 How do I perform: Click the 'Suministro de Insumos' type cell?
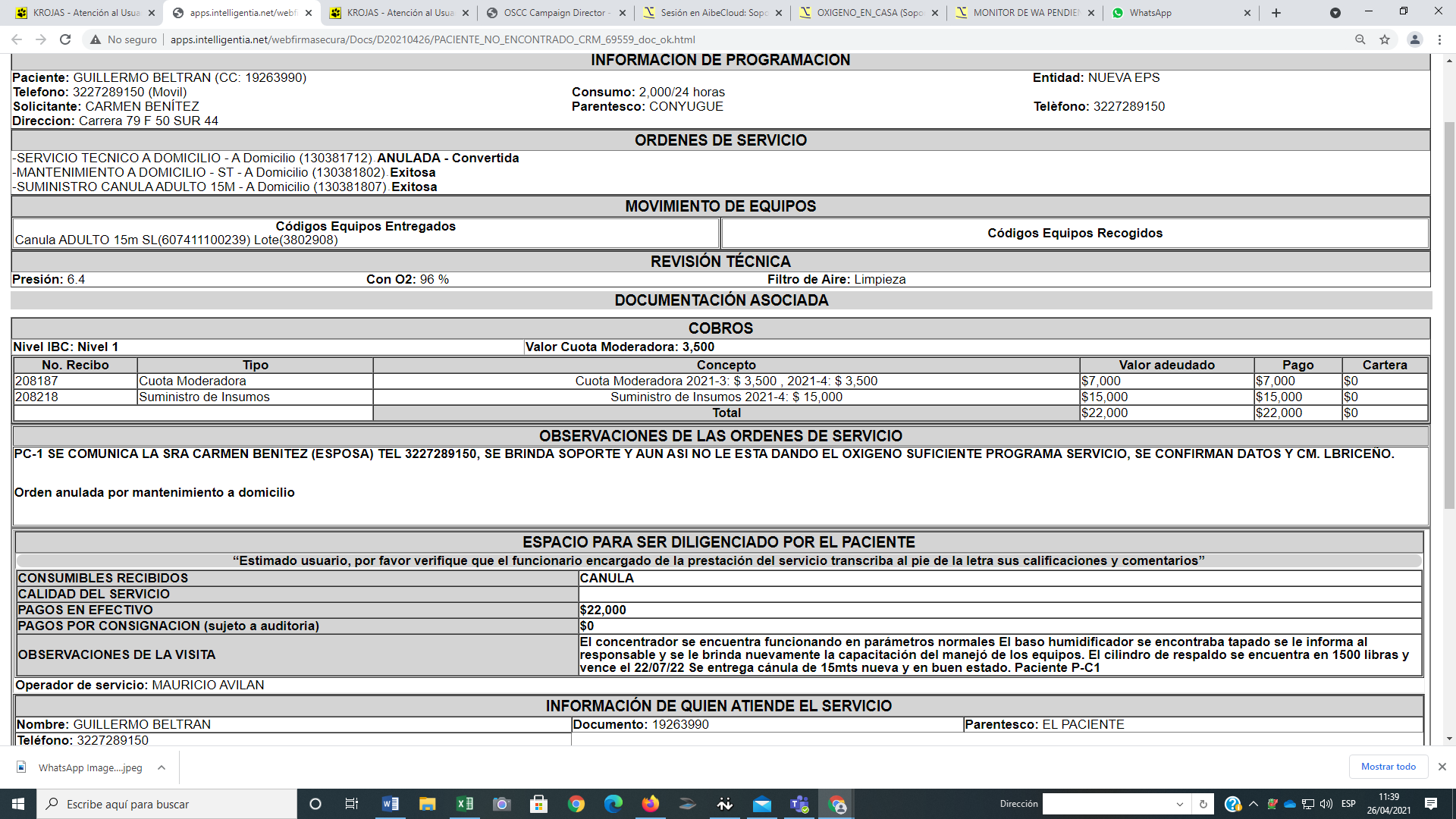(x=255, y=397)
